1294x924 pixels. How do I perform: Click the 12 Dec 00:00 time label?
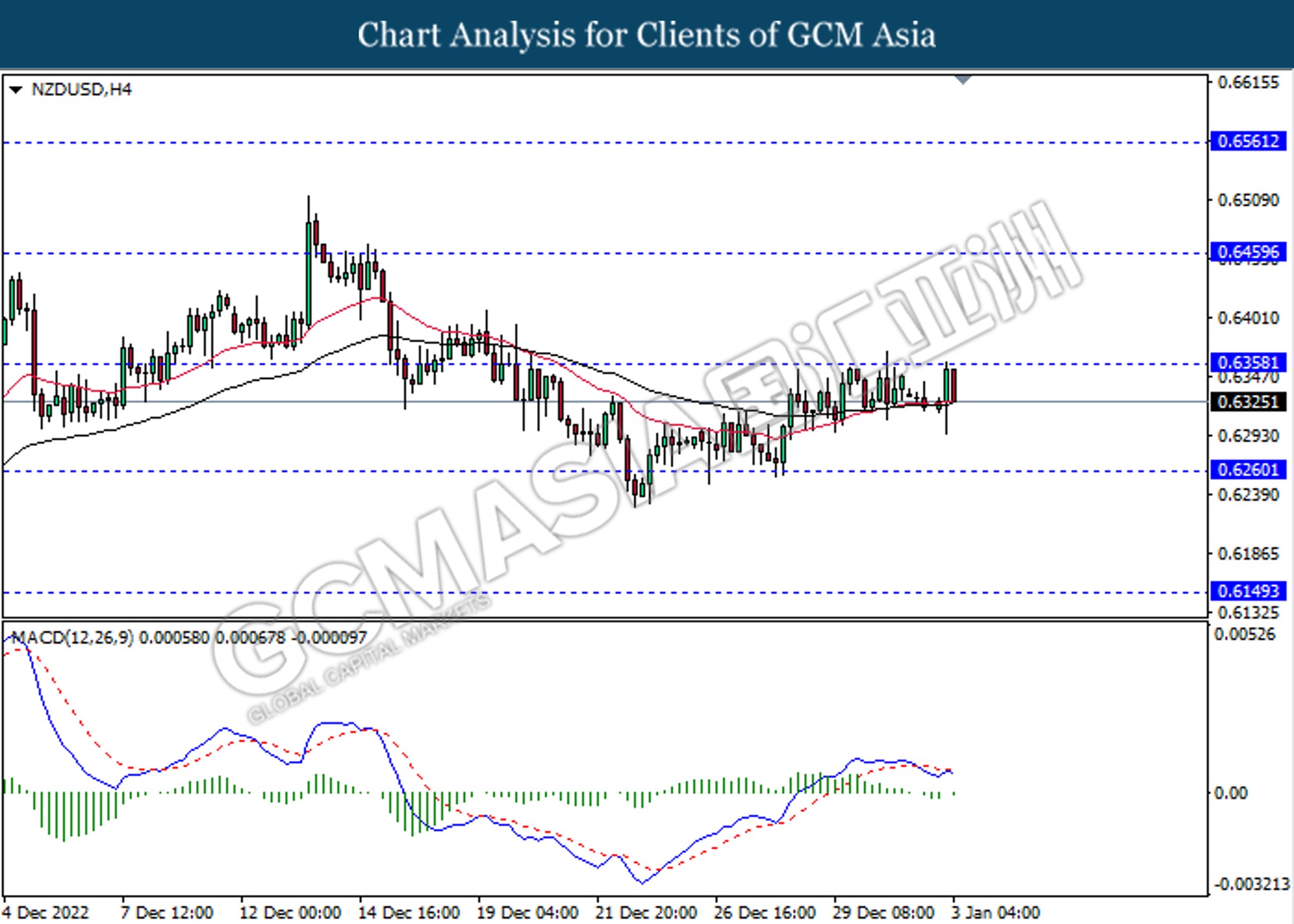click(290, 913)
